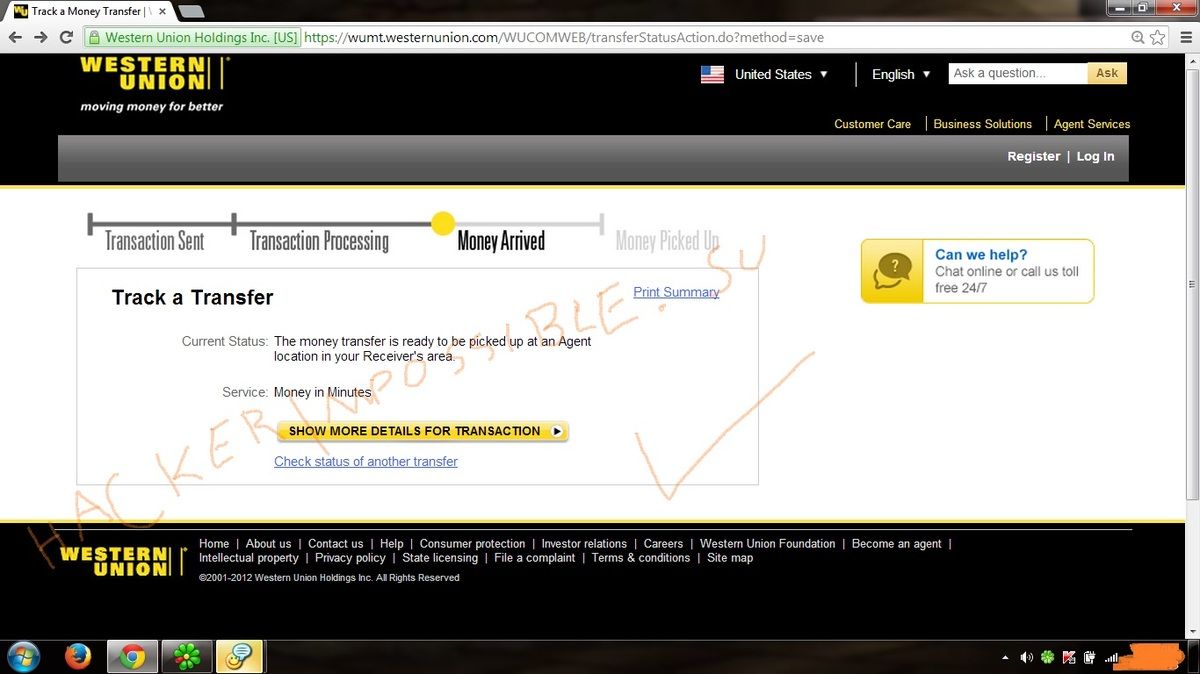The width and height of the screenshot is (1200, 674).
Task: Launch Firefox from the taskbar
Action: click(78, 657)
